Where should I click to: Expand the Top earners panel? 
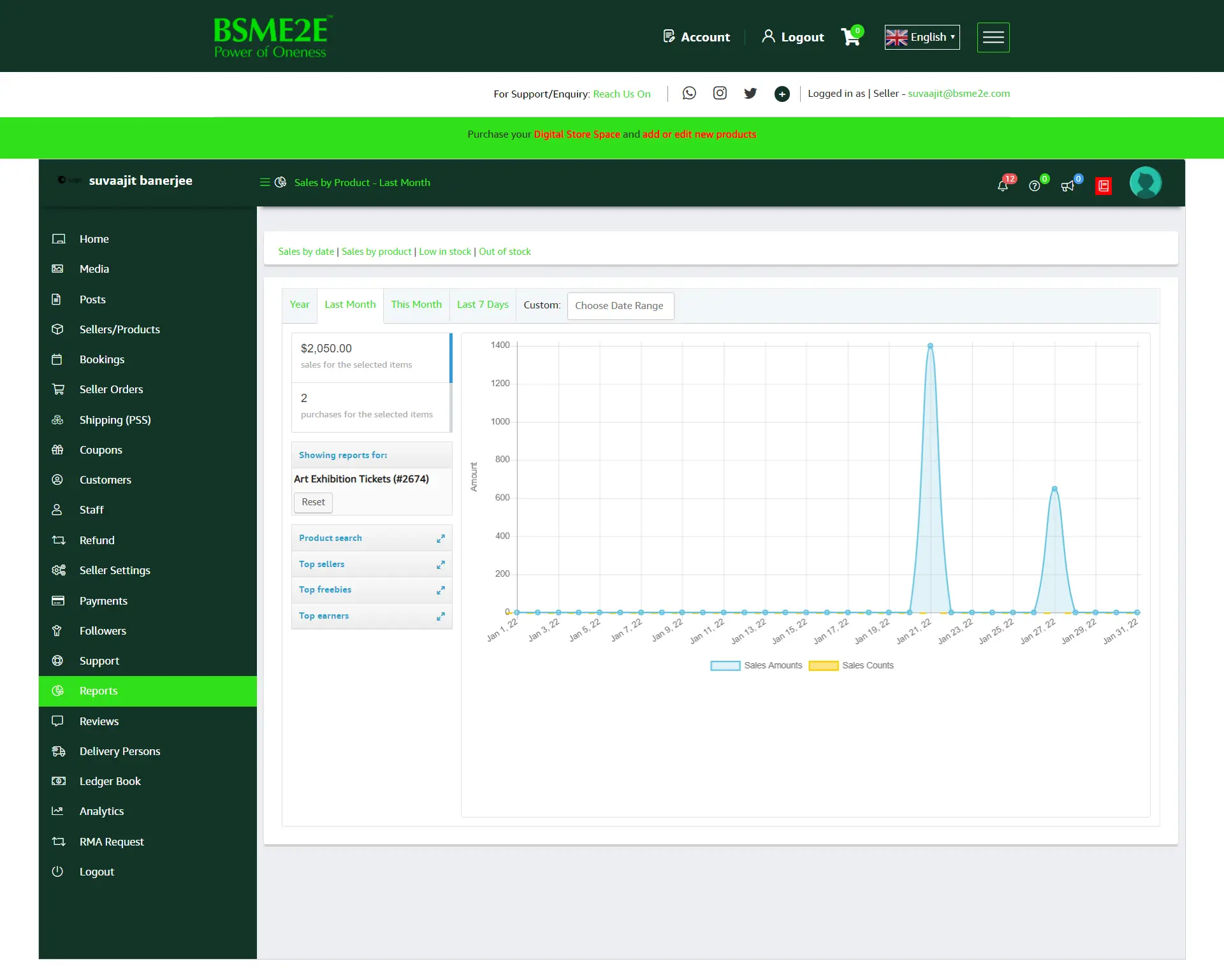pyautogui.click(x=372, y=616)
